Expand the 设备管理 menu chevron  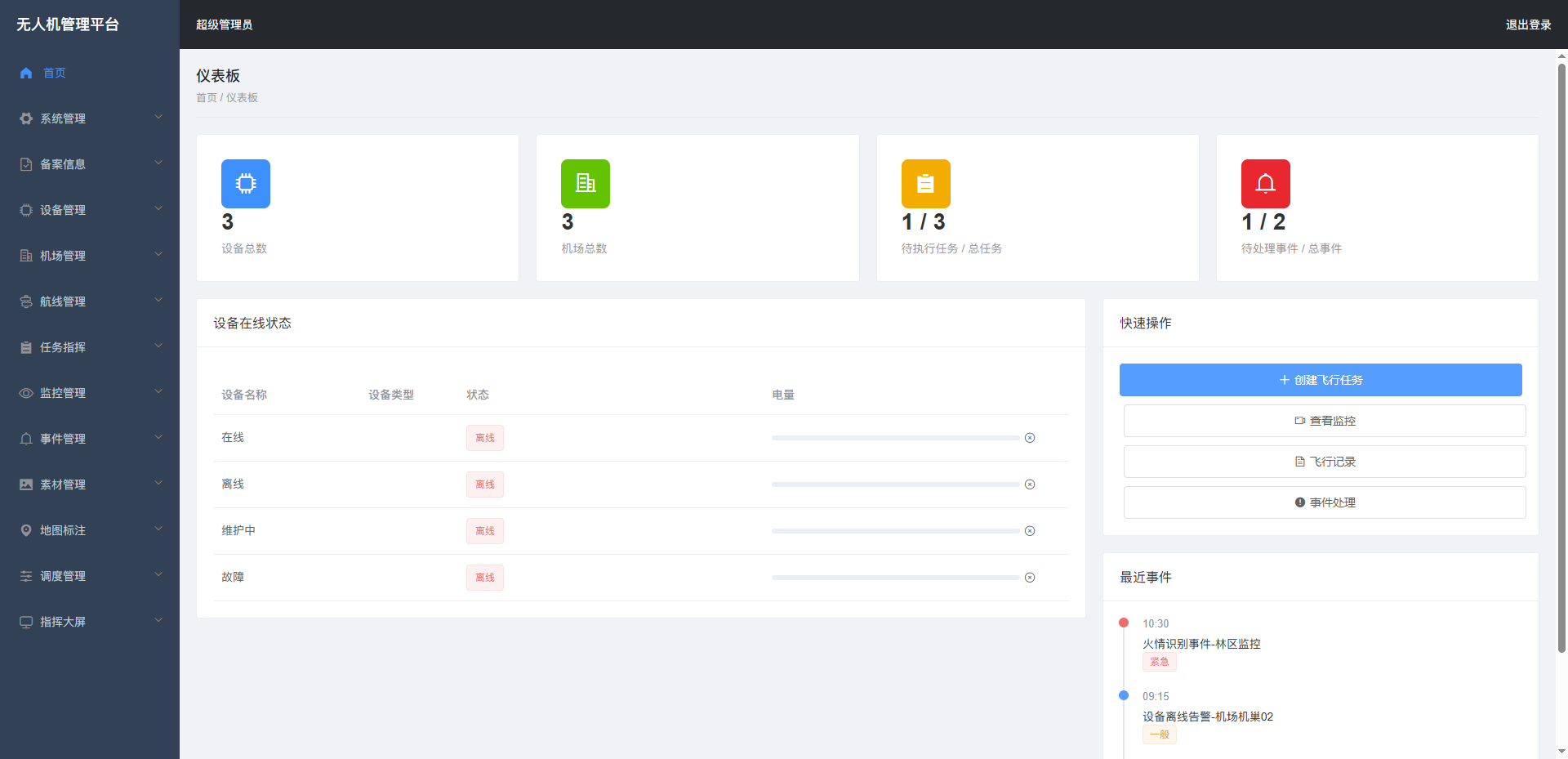[158, 209]
